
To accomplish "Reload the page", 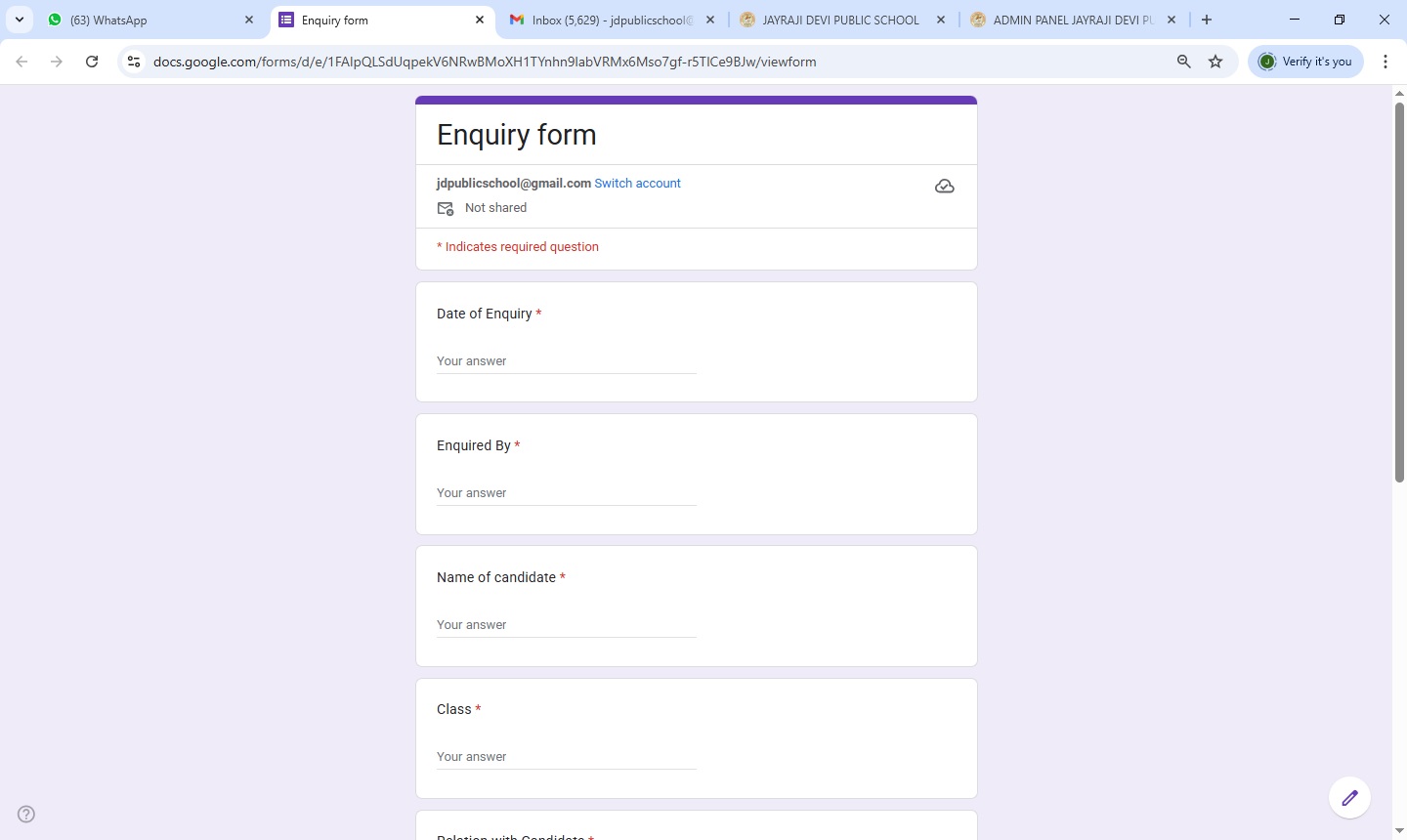I will coord(92,62).
